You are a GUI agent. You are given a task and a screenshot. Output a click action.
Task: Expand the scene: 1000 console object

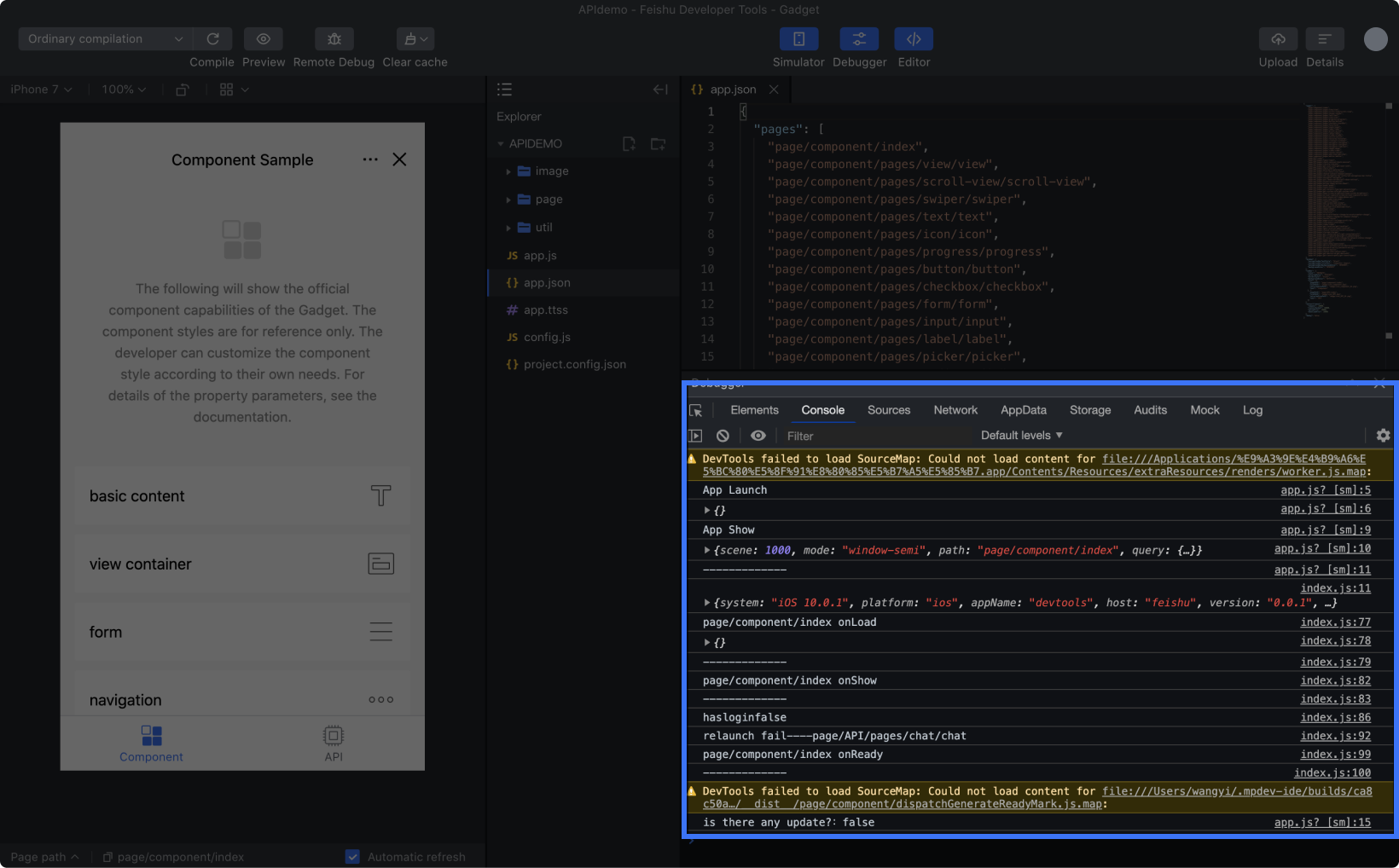coord(707,550)
